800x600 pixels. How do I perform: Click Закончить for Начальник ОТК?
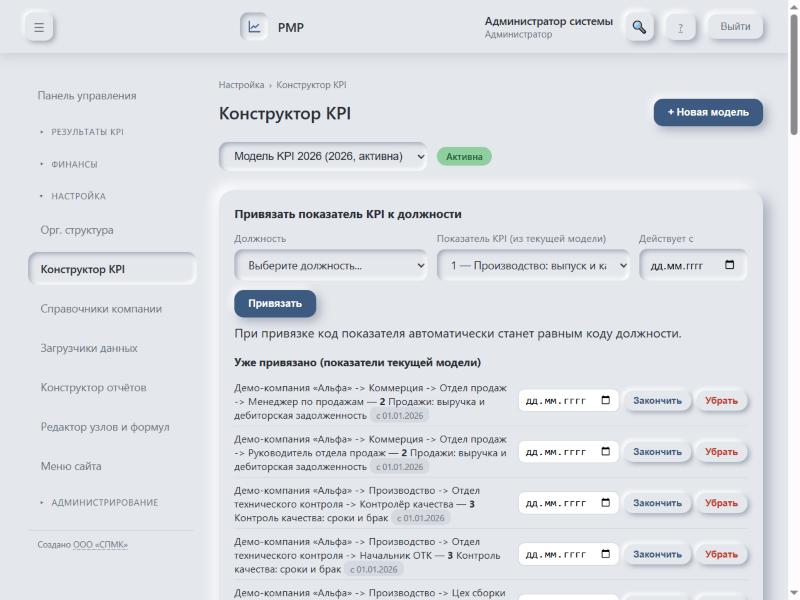coord(657,554)
